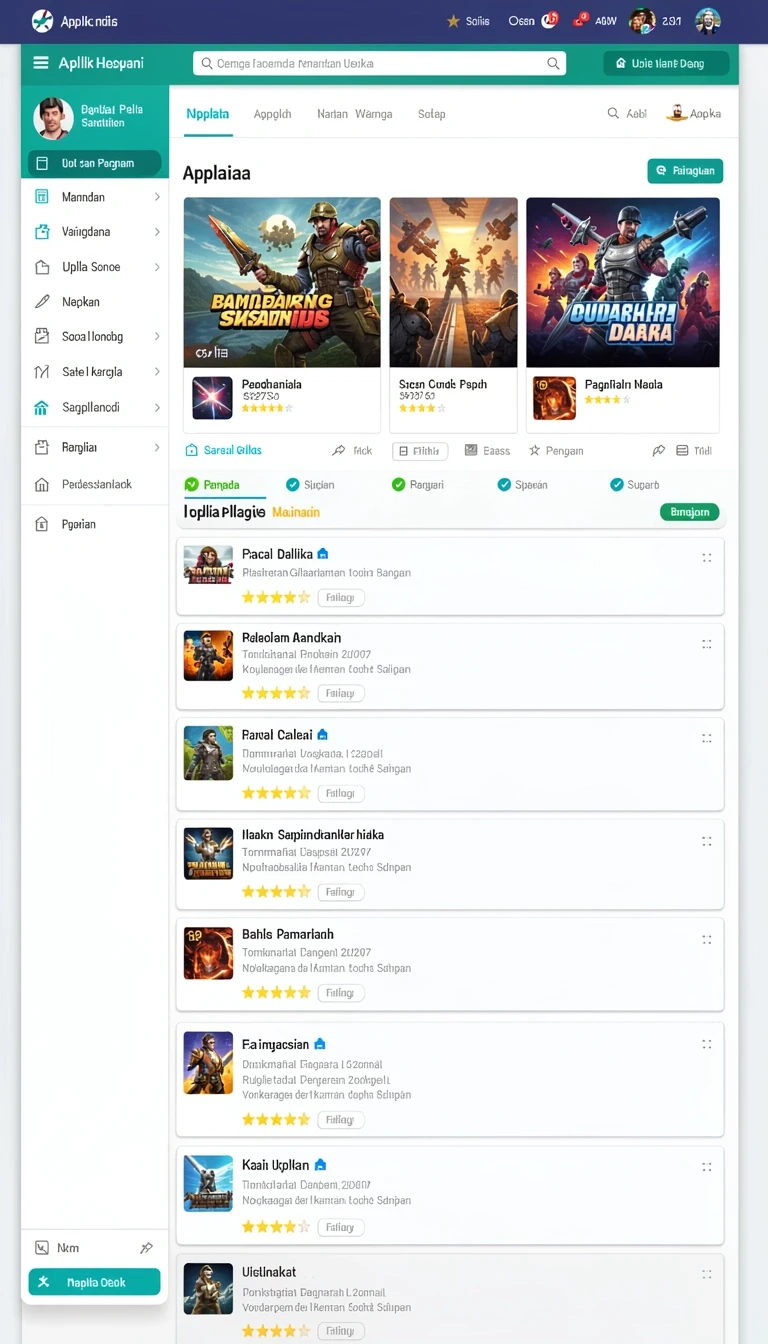Open the Bamndairng Sksadnius game banner
This screenshot has width=768, height=1344.
[x=282, y=282]
